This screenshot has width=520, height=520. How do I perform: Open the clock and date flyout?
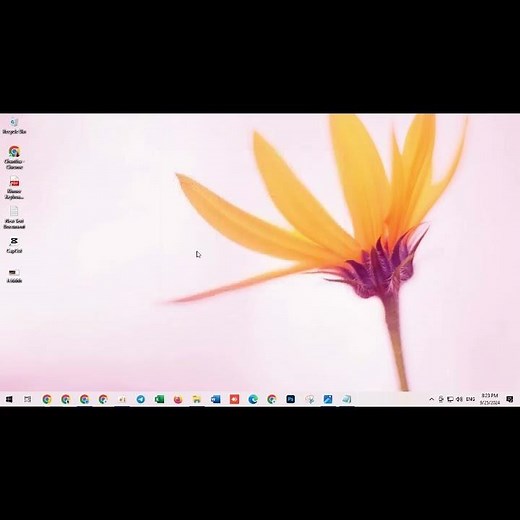490,399
